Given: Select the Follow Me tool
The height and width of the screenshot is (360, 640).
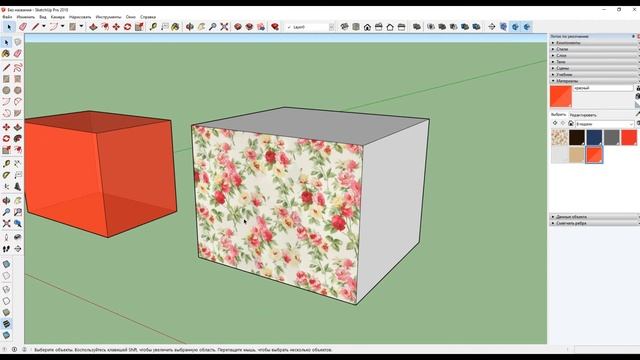Looking at the screenshot, I should tap(18, 139).
